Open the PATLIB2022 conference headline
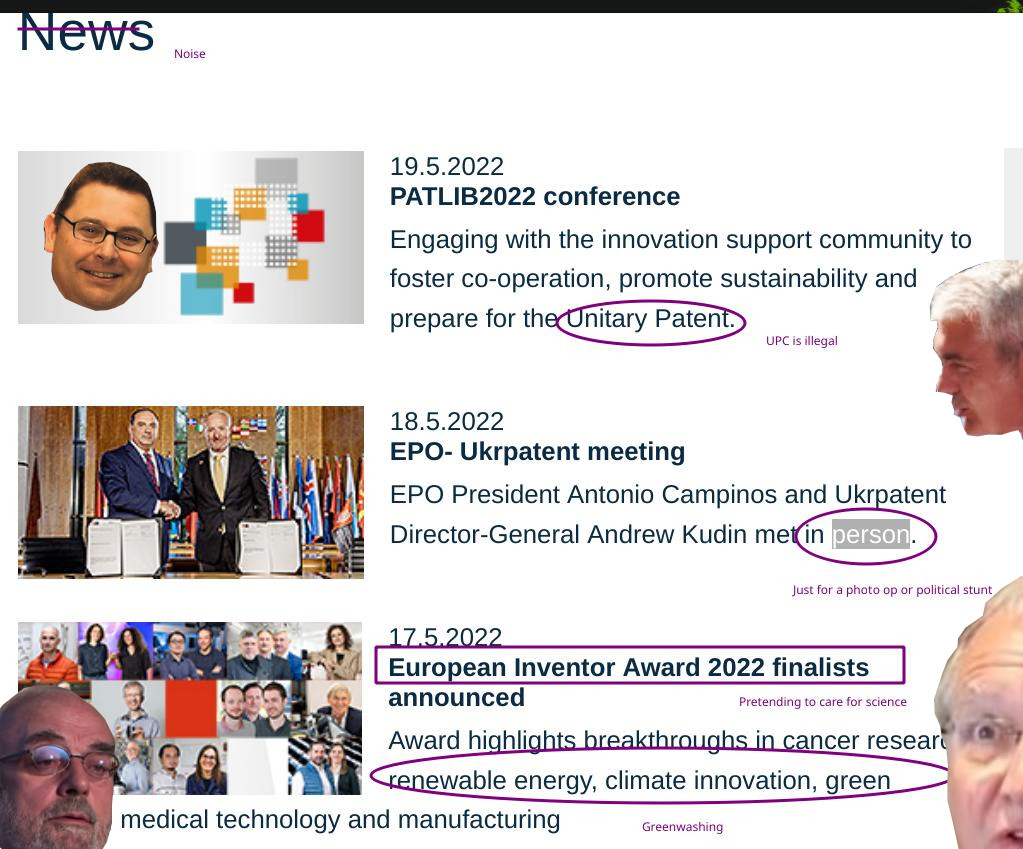The image size is (1023, 849). pyautogui.click(x=534, y=196)
